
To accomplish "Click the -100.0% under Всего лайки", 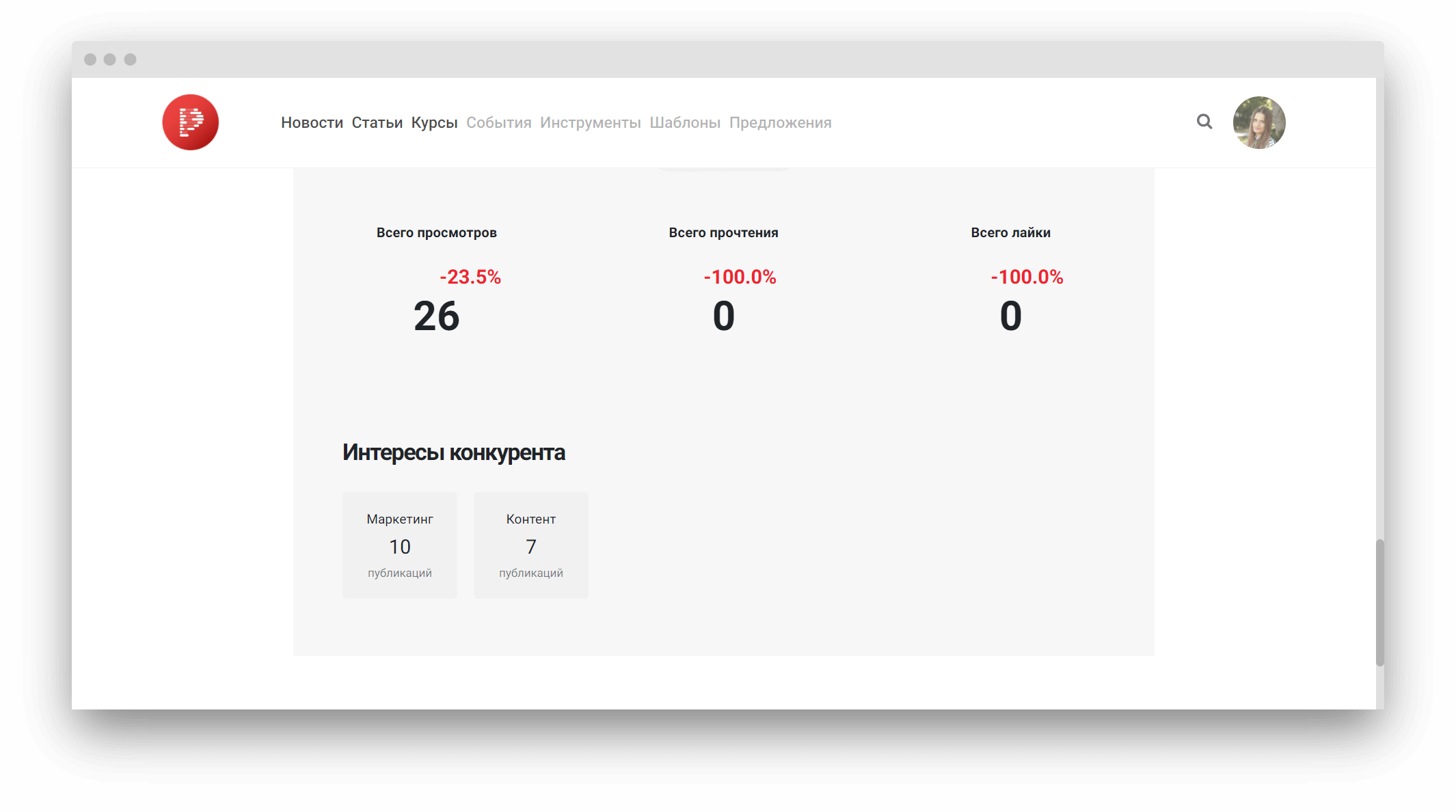I will (1027, 277).
